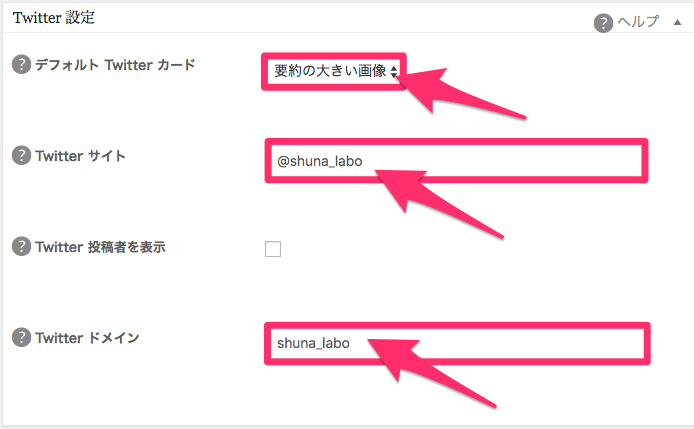Show help for Twitter 投稿者を表示
This screenshot has width=694, height=429.
pyautogui.click(x=21, y=246)
